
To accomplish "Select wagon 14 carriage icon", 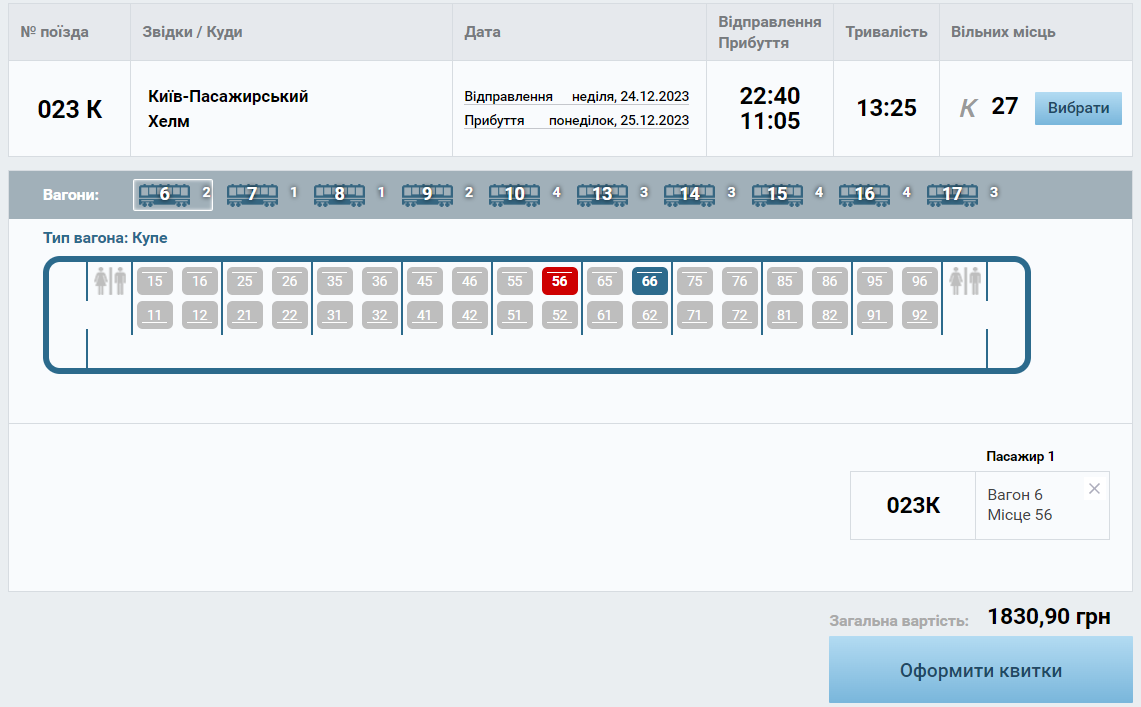I will (x=689, y=194).
